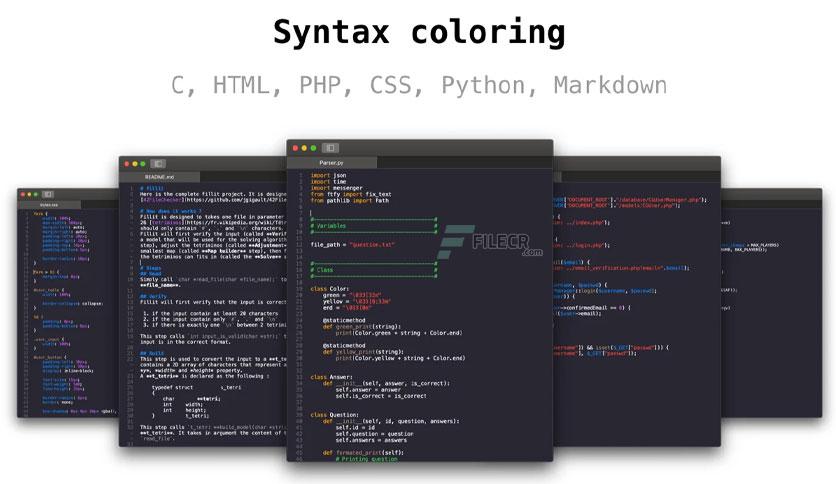Click the 'class Answer:' line
Screen dimensions: 836x484
[x=331, y=377]
